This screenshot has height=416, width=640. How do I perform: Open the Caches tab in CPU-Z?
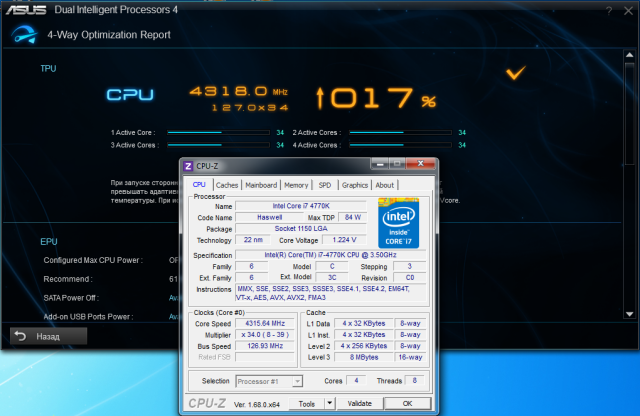(227, 185)
